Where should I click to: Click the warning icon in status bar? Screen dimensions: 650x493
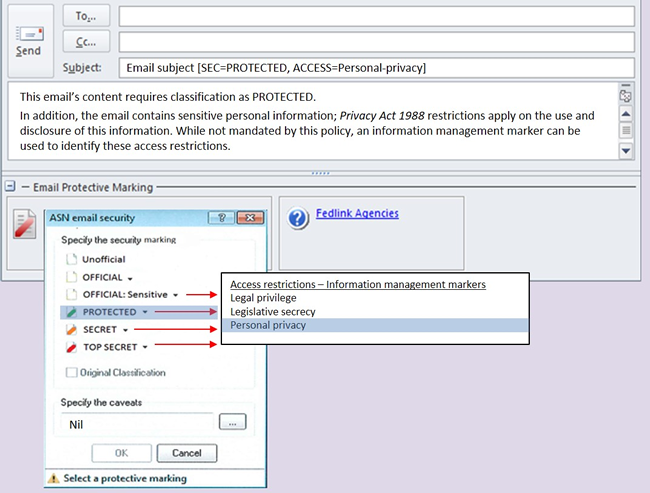tap(54, 479)
